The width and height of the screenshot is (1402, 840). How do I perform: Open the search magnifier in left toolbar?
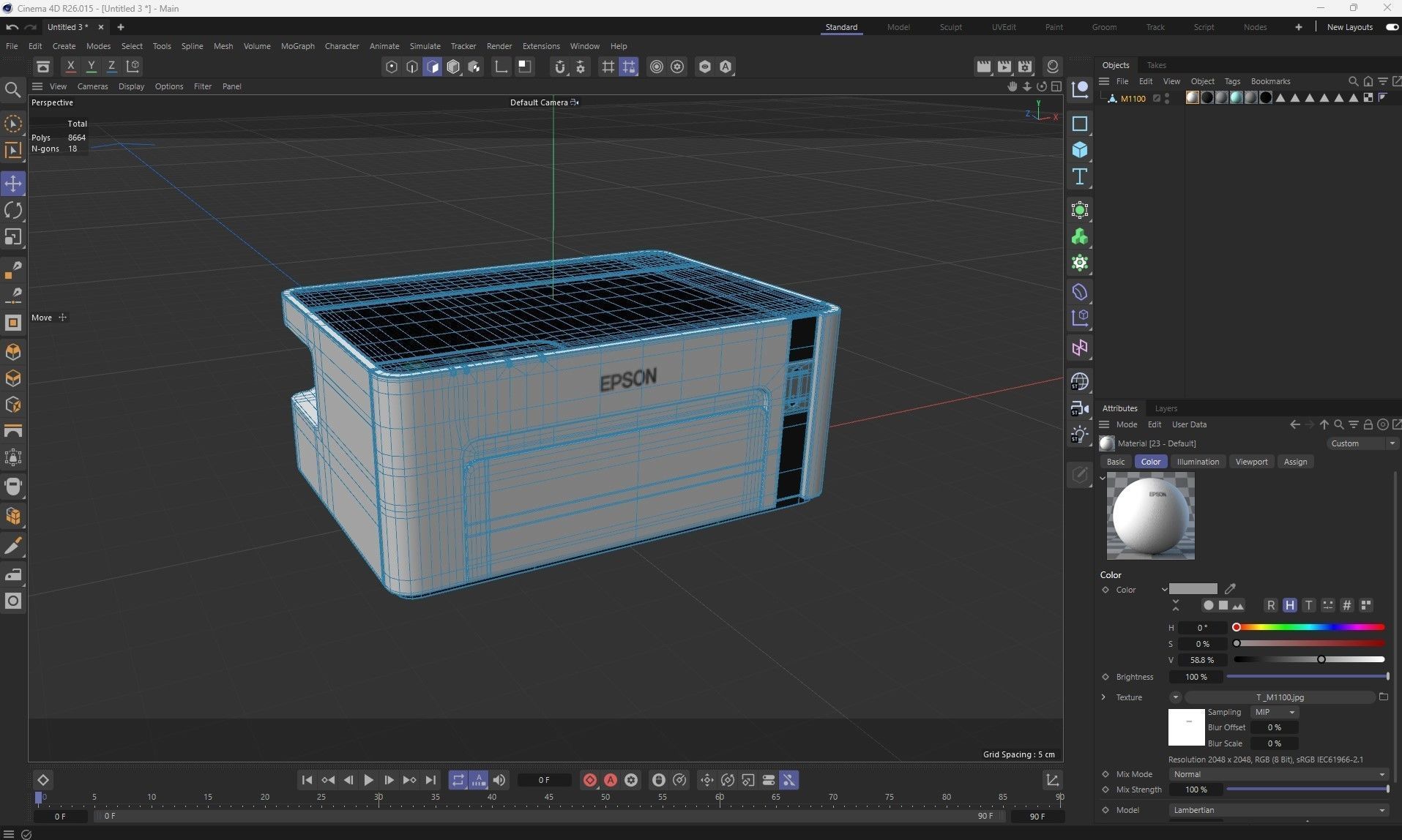[12, 90]
